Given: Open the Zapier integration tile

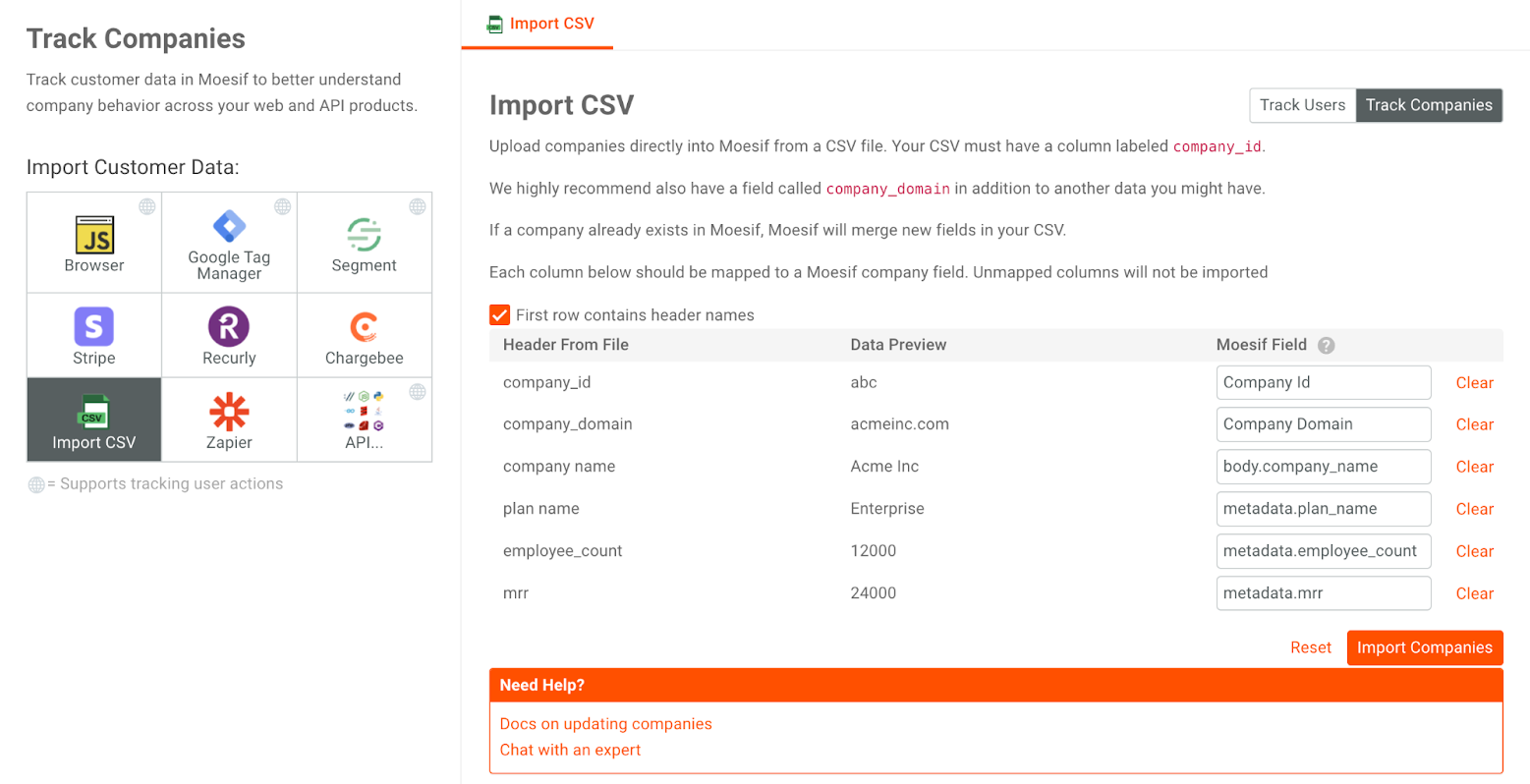Looking at the screenshot, I should [229, 420].
